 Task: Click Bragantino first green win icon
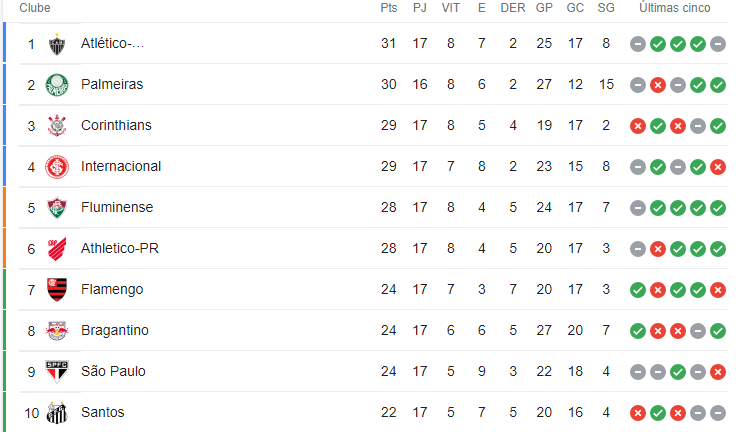tap(637, 331)
